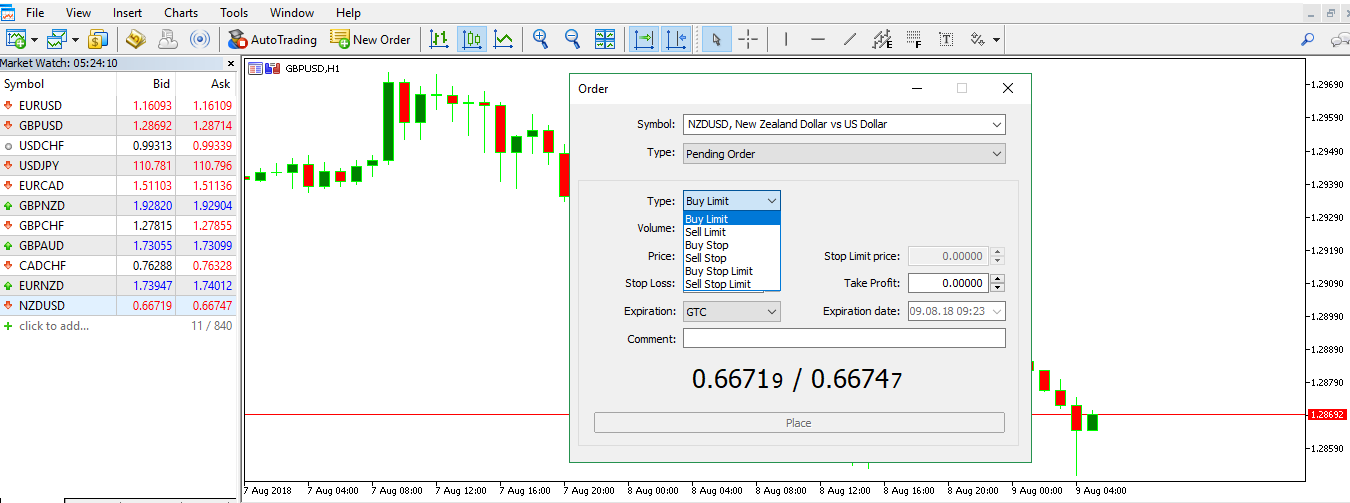Choose Sell Stop Limit from list
The height and width of the screenshot is (503, 1350).
click(x=732, y=284)
